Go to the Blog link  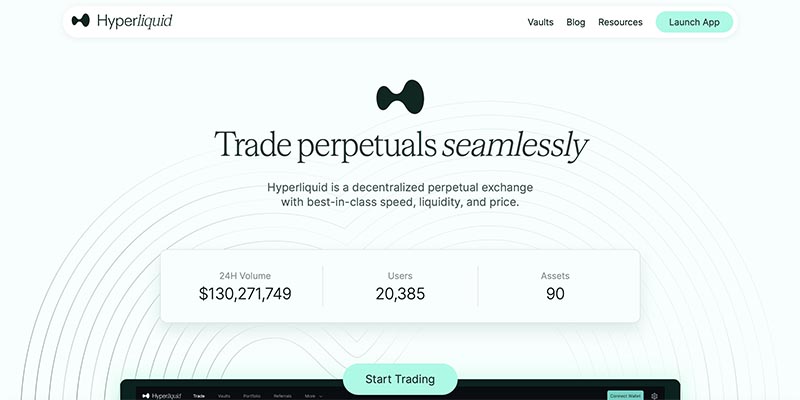[576, 22]
